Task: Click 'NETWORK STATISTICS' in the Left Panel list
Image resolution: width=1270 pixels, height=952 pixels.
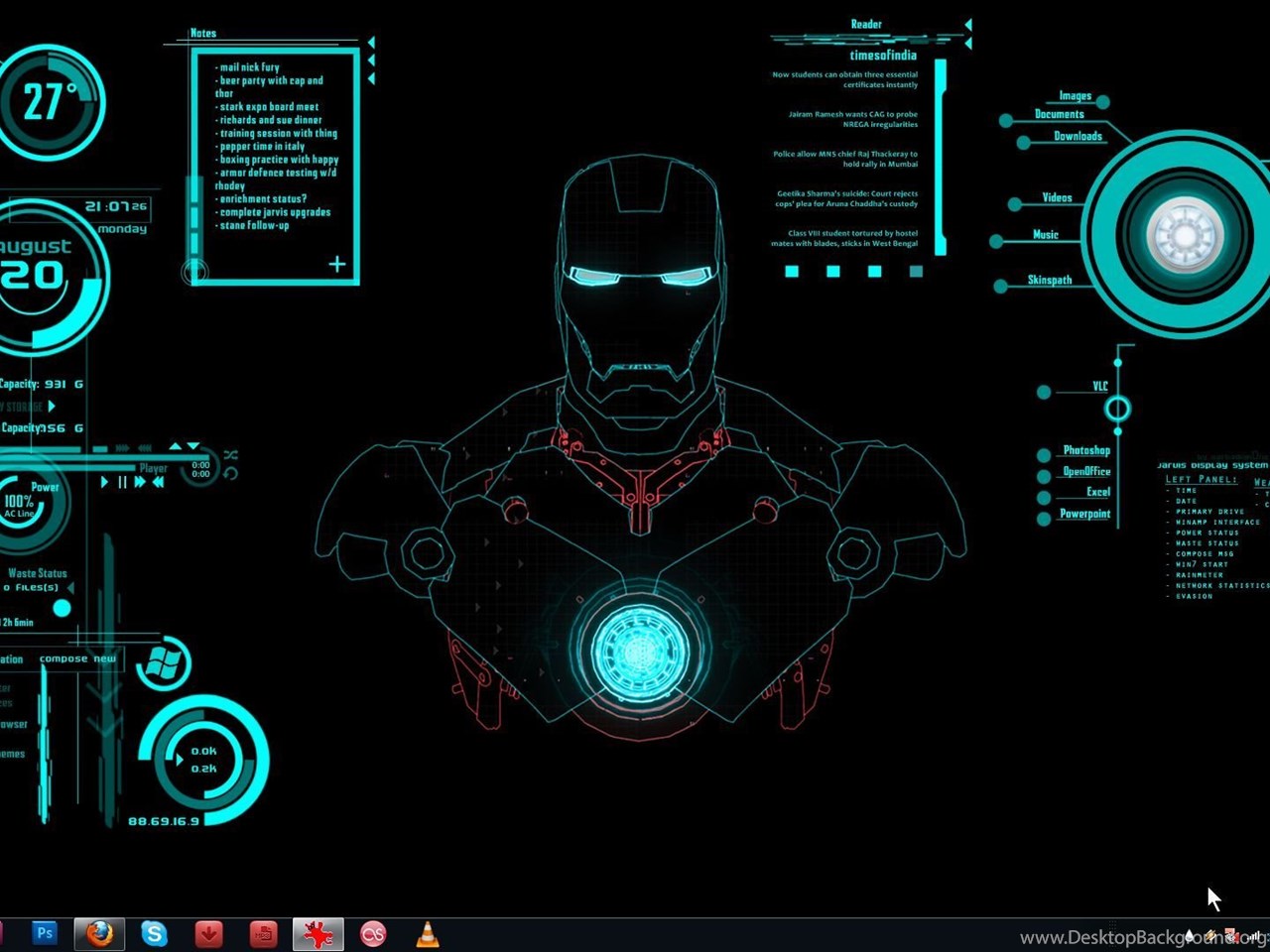Action: (1222, 586)
